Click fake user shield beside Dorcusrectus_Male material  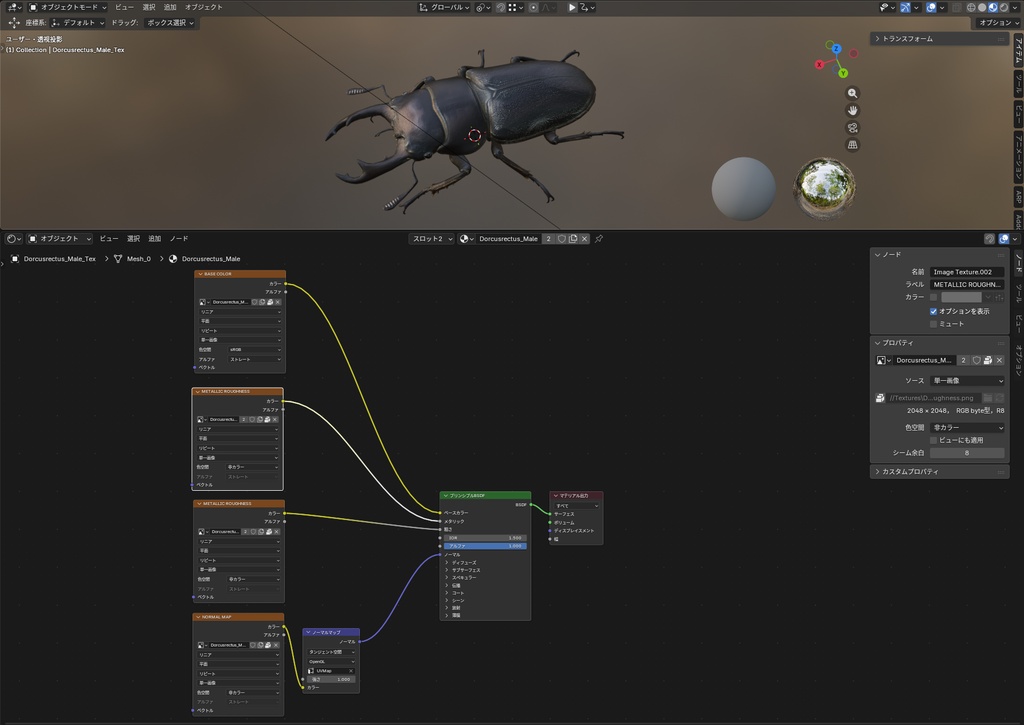tap(562, 238)
